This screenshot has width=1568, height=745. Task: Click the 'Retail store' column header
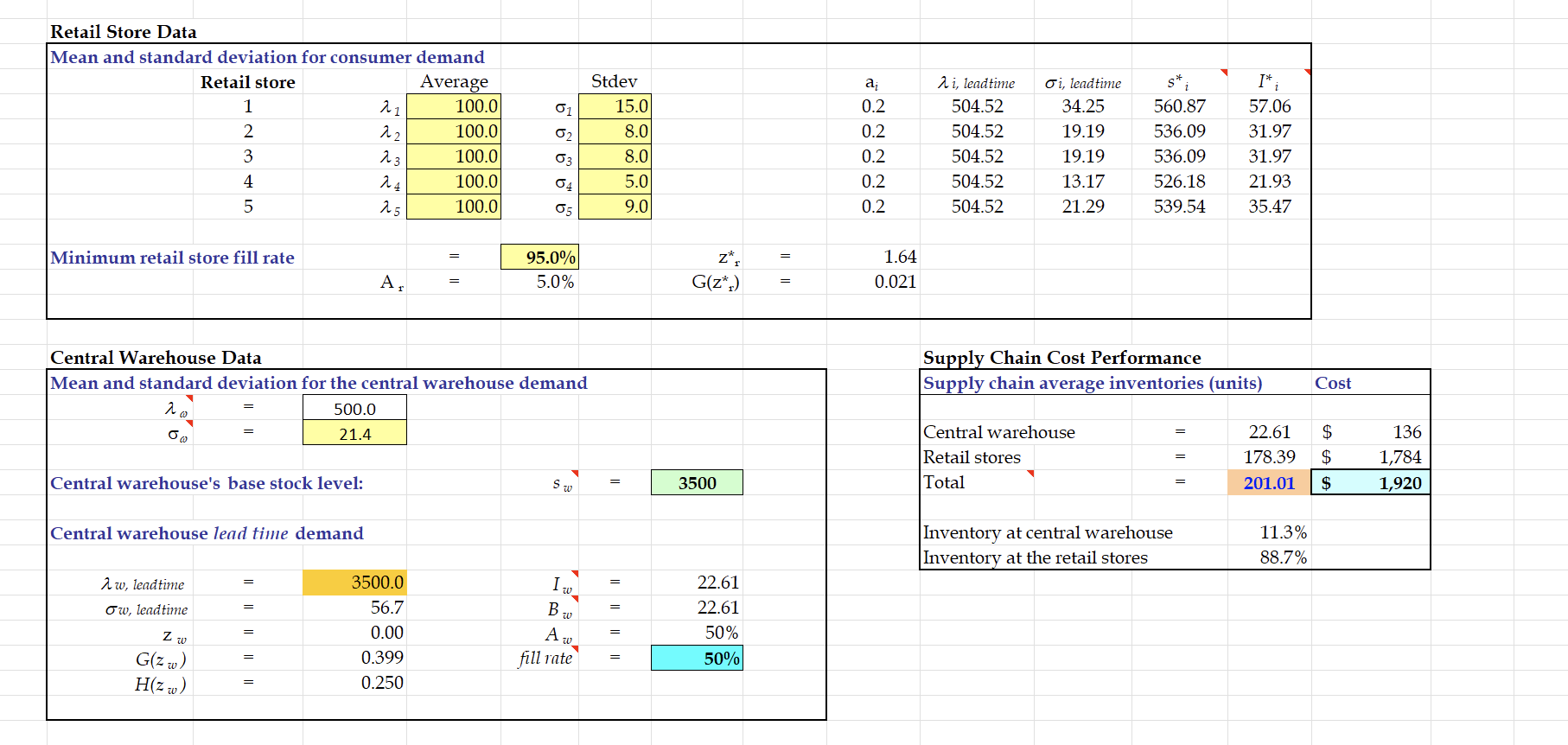point(248,82)
